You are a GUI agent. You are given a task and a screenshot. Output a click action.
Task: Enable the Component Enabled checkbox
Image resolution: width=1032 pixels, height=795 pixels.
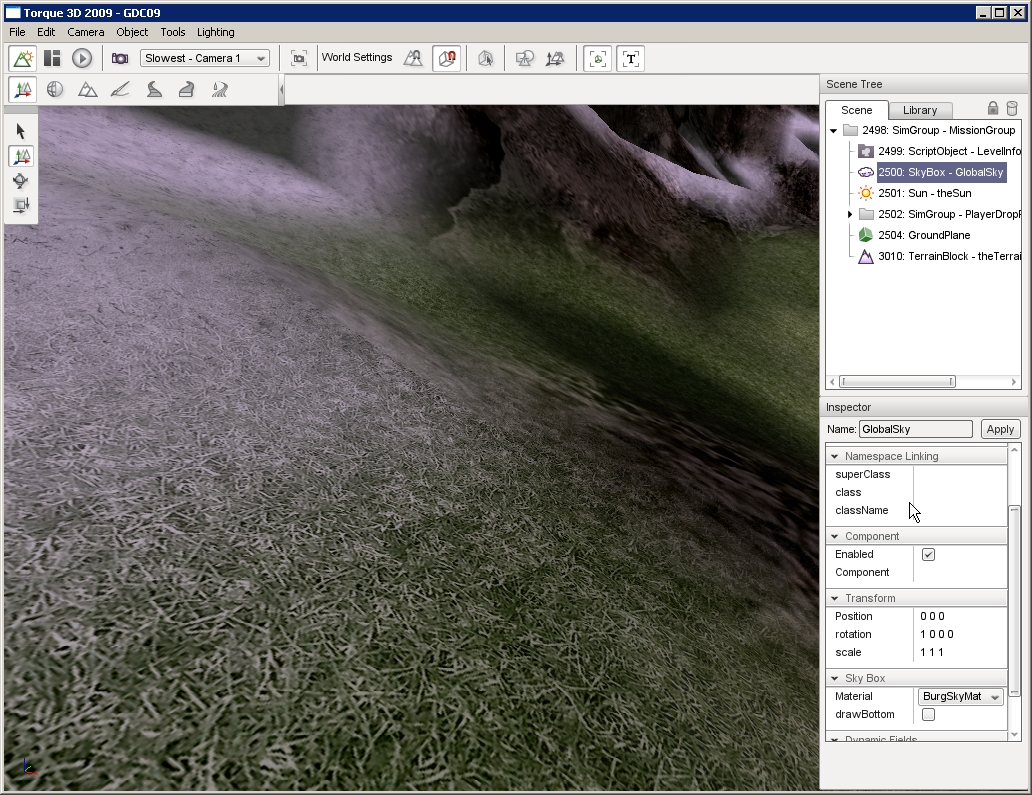(927, 554)
